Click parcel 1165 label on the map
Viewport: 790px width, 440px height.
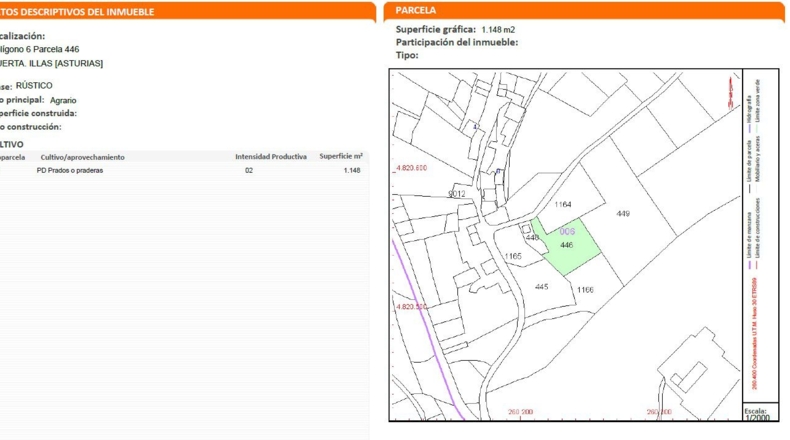(x=513, y=256)
